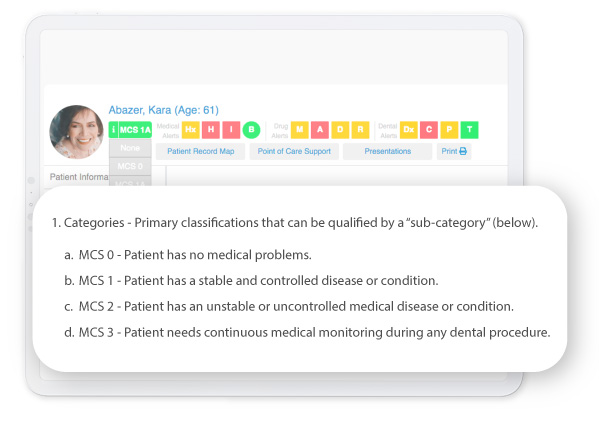
Task: Click the green info 'i' icon
Action: 113,130
